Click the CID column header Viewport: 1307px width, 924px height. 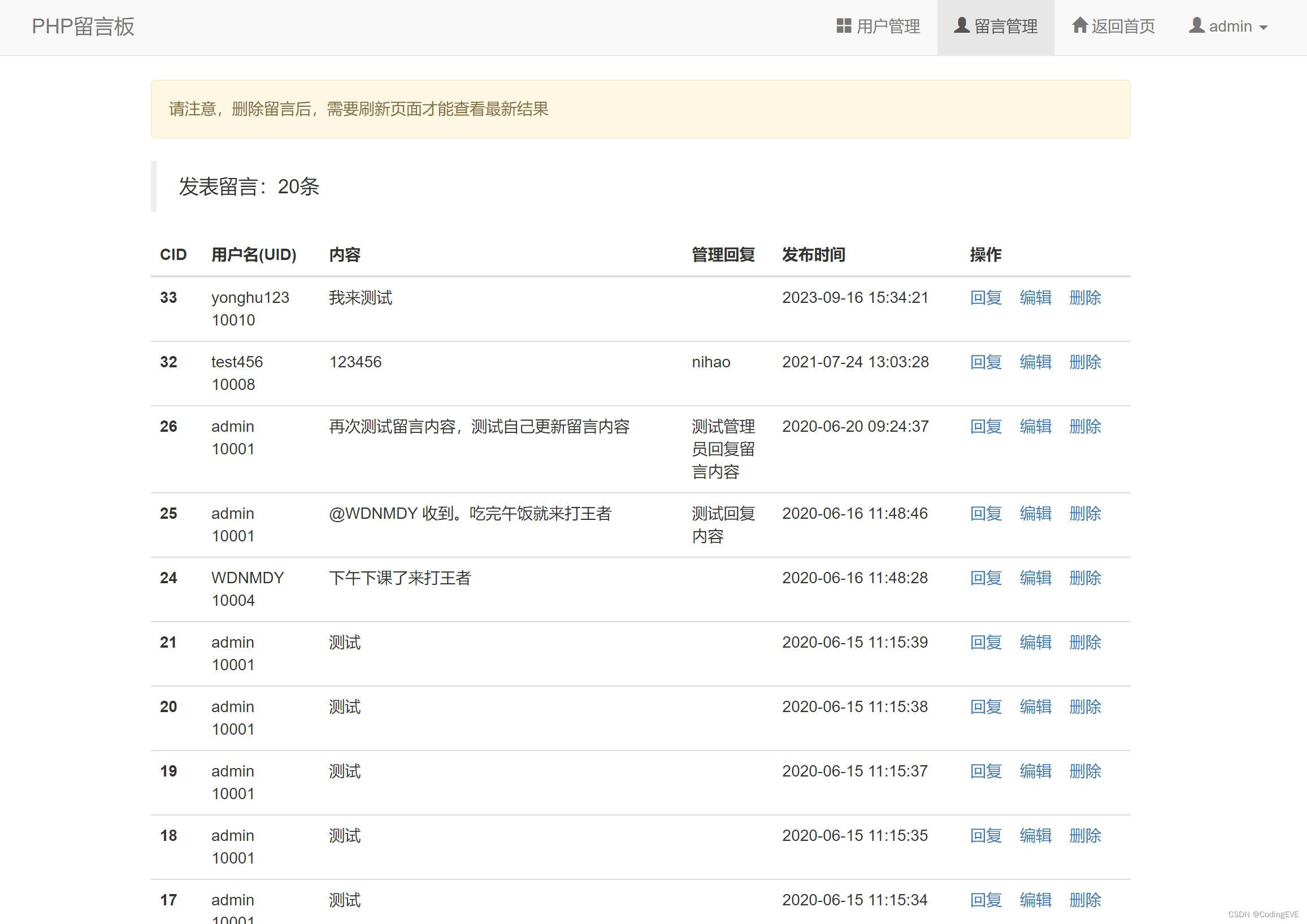173,254
